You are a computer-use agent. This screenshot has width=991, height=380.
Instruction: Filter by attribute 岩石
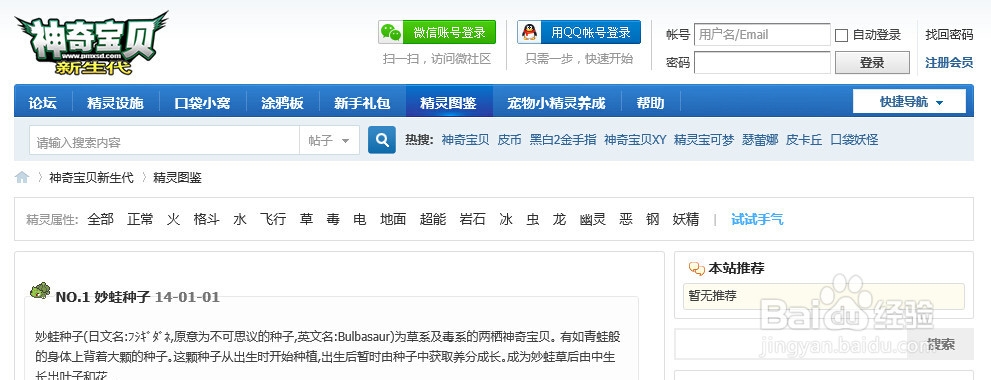click(x=473, y=219)
